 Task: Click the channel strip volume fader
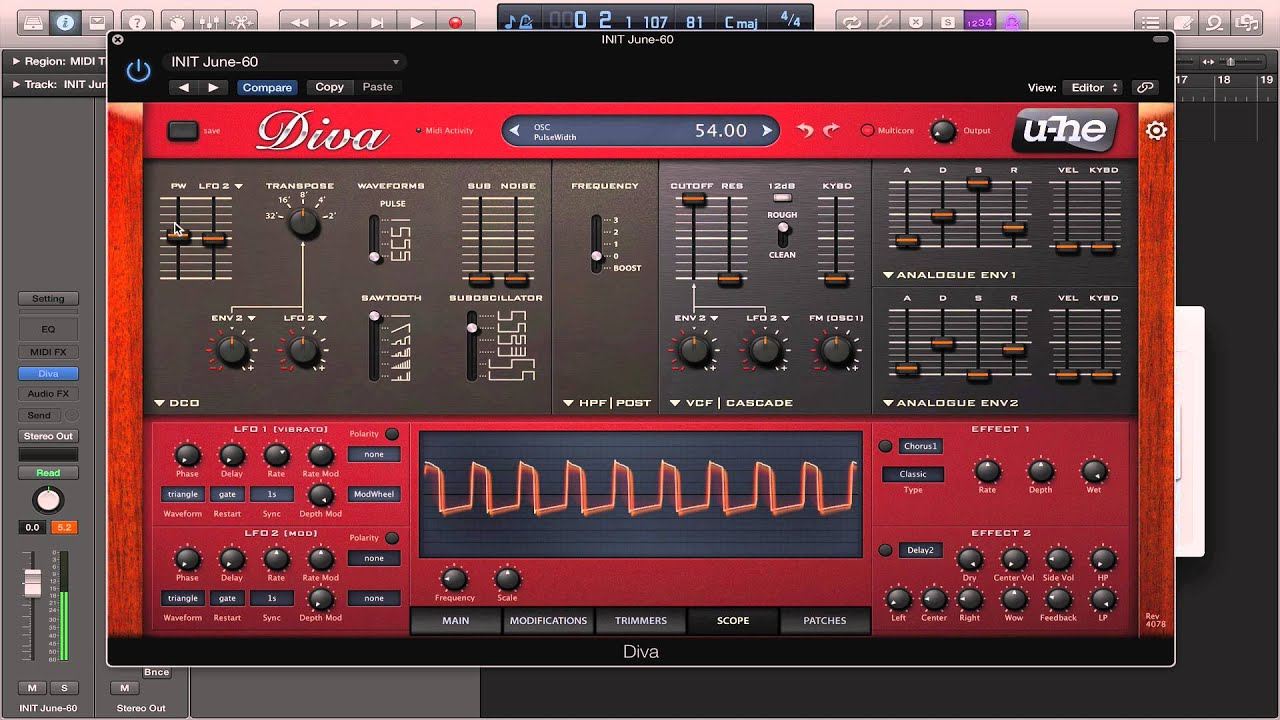pos(32,583)
